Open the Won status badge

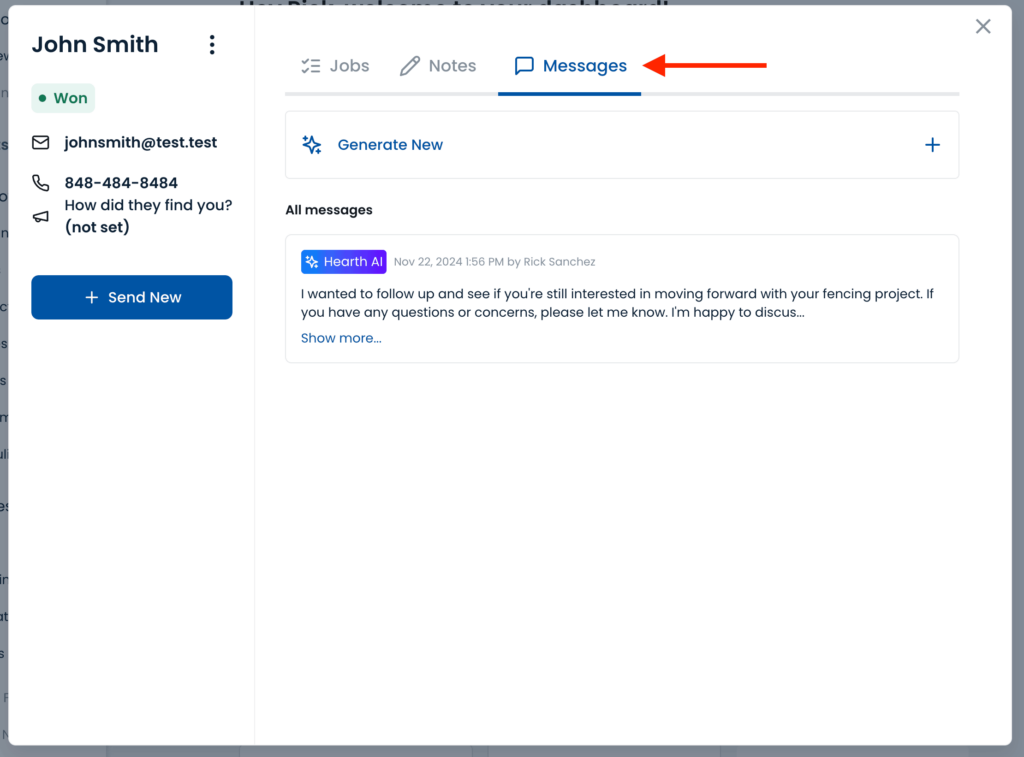click(63, 98)
